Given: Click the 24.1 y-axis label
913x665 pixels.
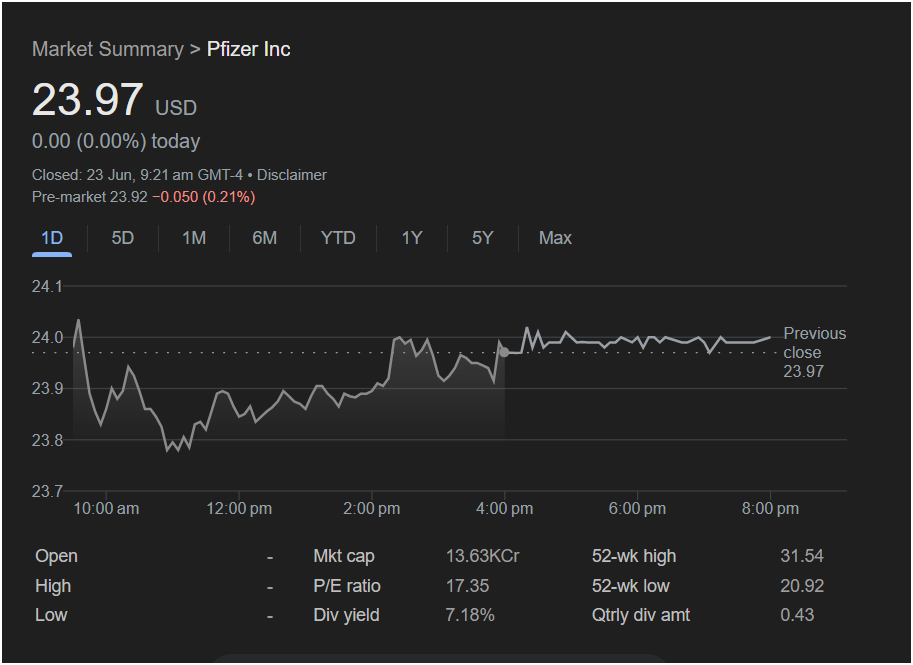Looking at the screenshot, I should point(47,286).
